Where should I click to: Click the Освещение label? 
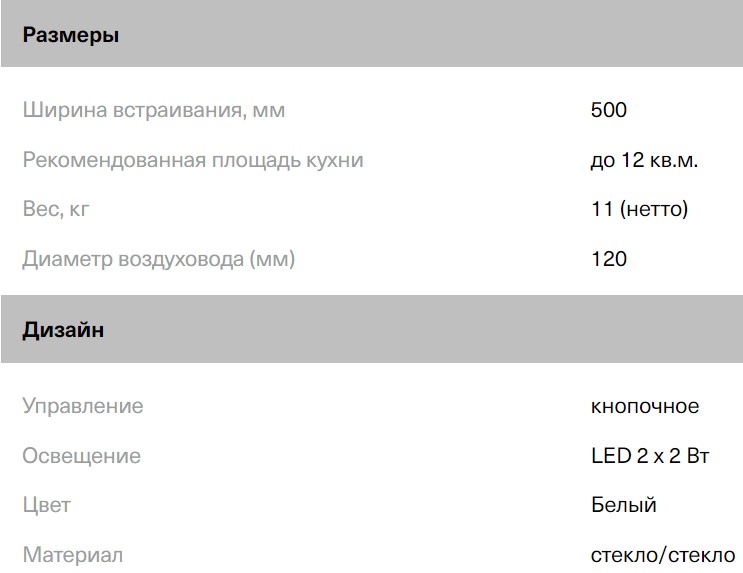click(81, 456)
